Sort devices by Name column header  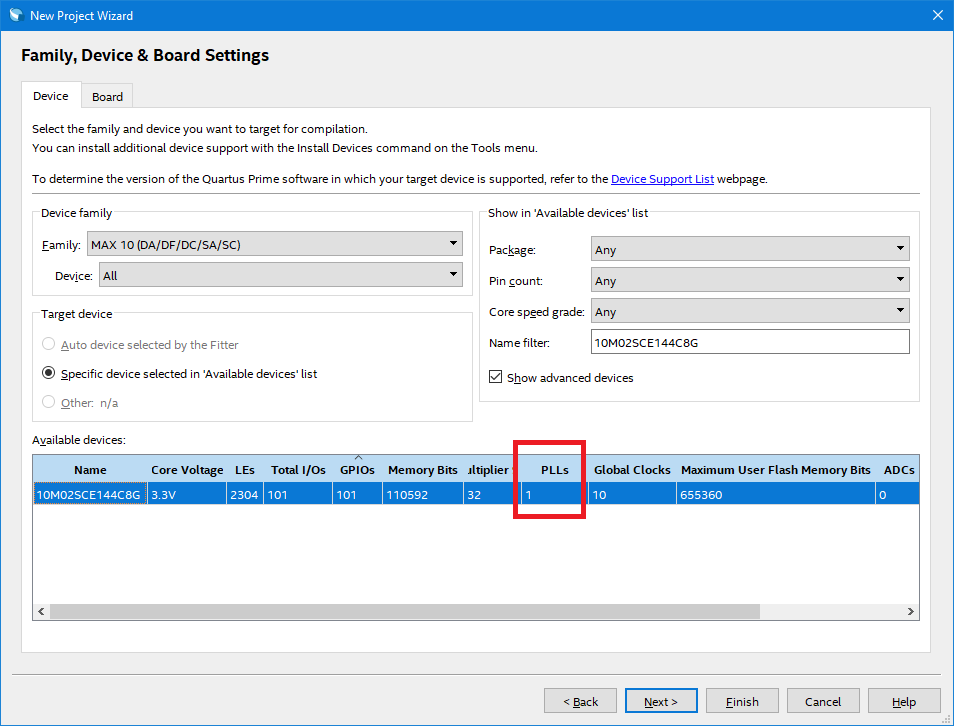pos(90,470)
